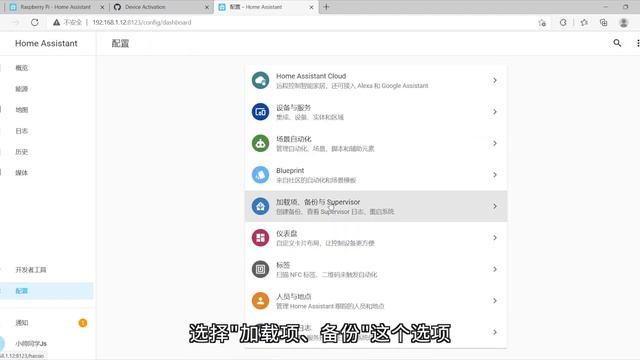Click the 场景自动化 title text
This screenshot has height=360, width=640.
click(293, 139)
